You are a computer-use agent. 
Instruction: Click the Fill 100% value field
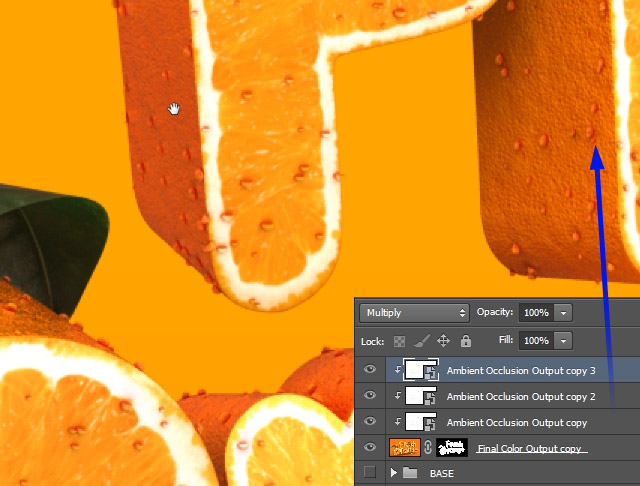[536, 341]
